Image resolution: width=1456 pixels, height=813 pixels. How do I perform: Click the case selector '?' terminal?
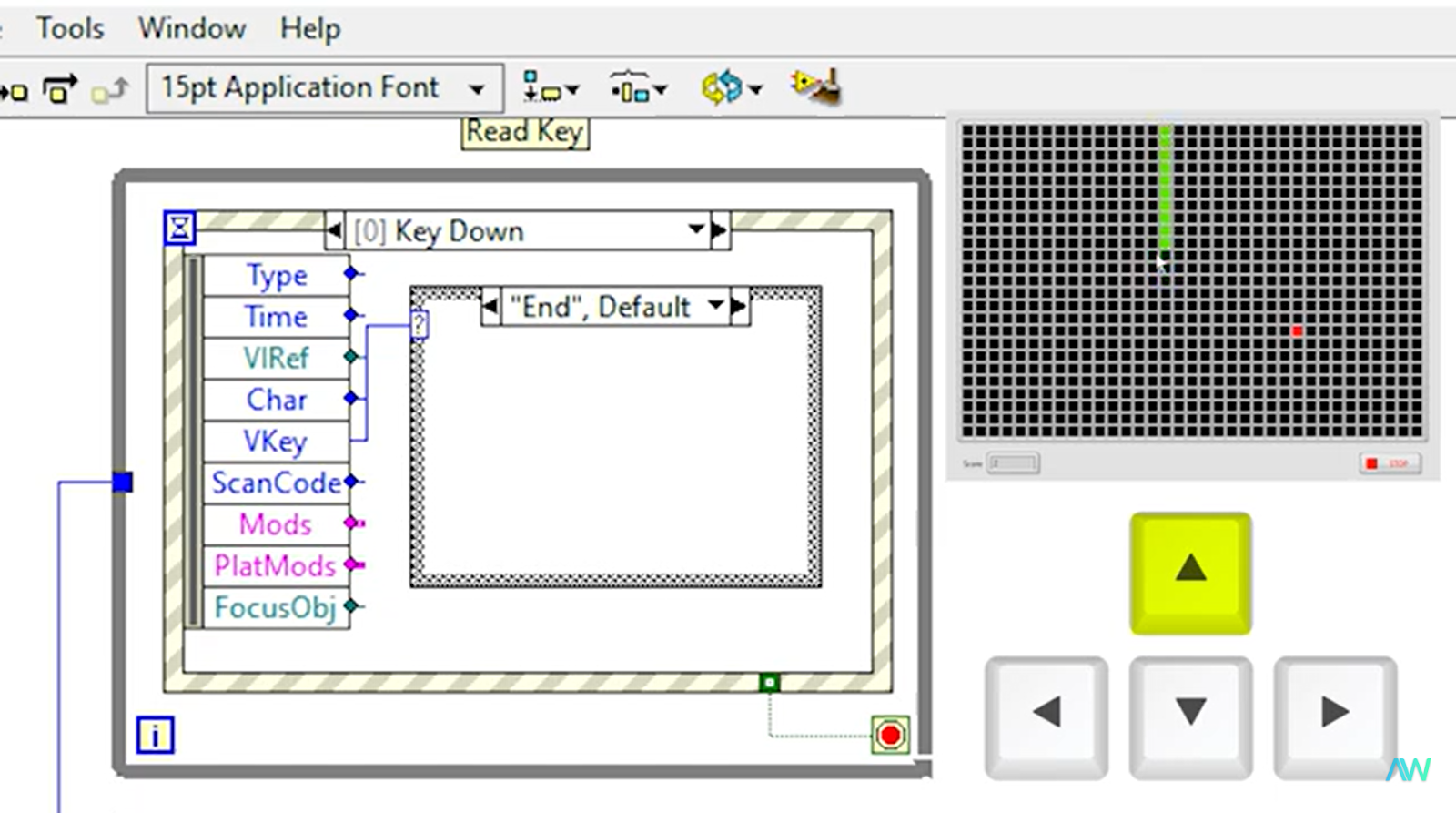coord(419,323)
